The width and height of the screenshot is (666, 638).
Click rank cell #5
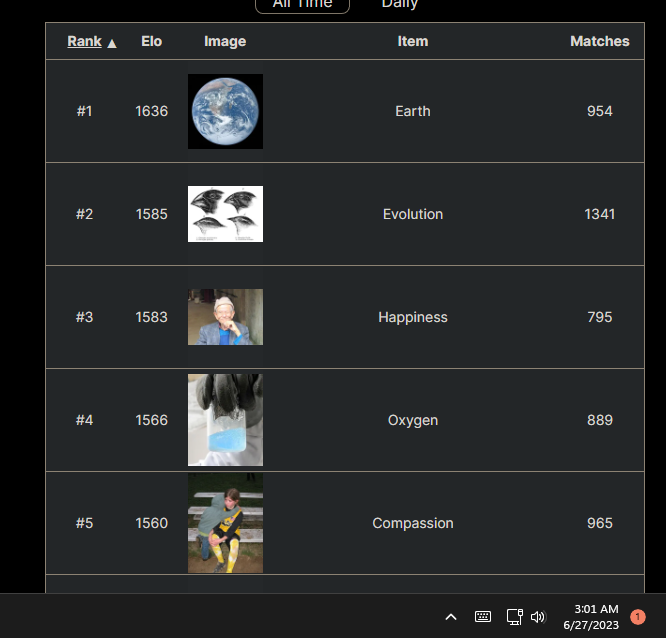coord(84,523)
